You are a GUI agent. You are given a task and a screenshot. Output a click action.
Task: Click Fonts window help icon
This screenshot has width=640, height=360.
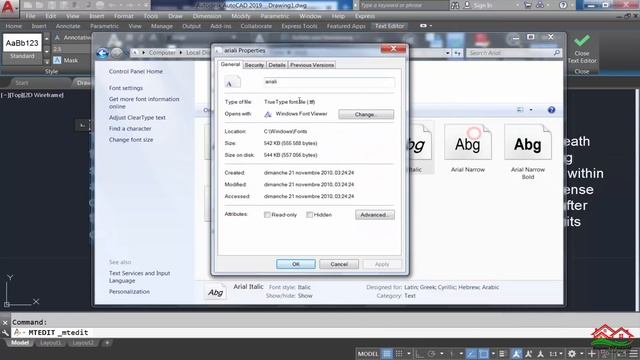551,110
